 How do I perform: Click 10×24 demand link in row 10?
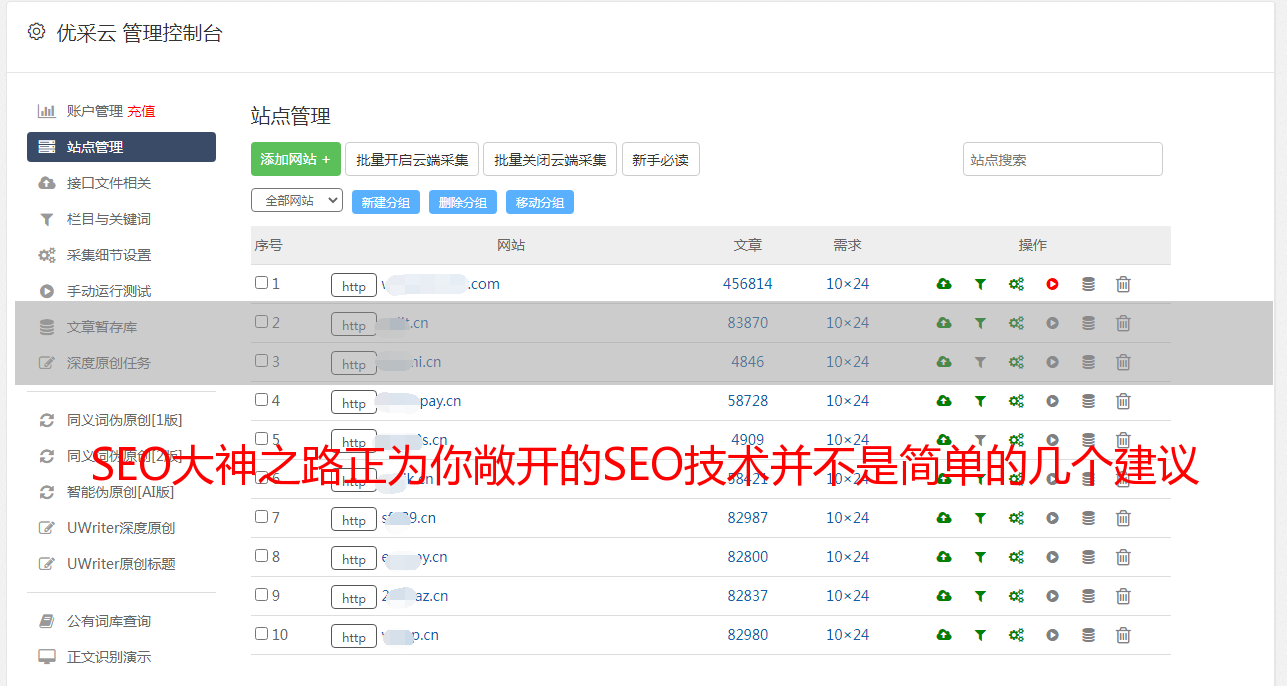pos(848,635)
